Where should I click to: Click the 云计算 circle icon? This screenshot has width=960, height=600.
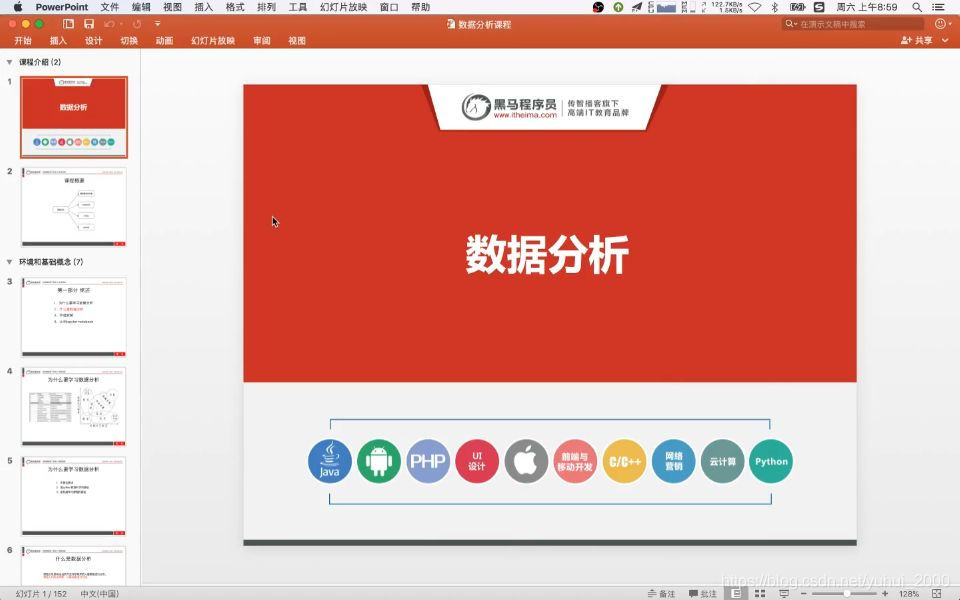722,461
